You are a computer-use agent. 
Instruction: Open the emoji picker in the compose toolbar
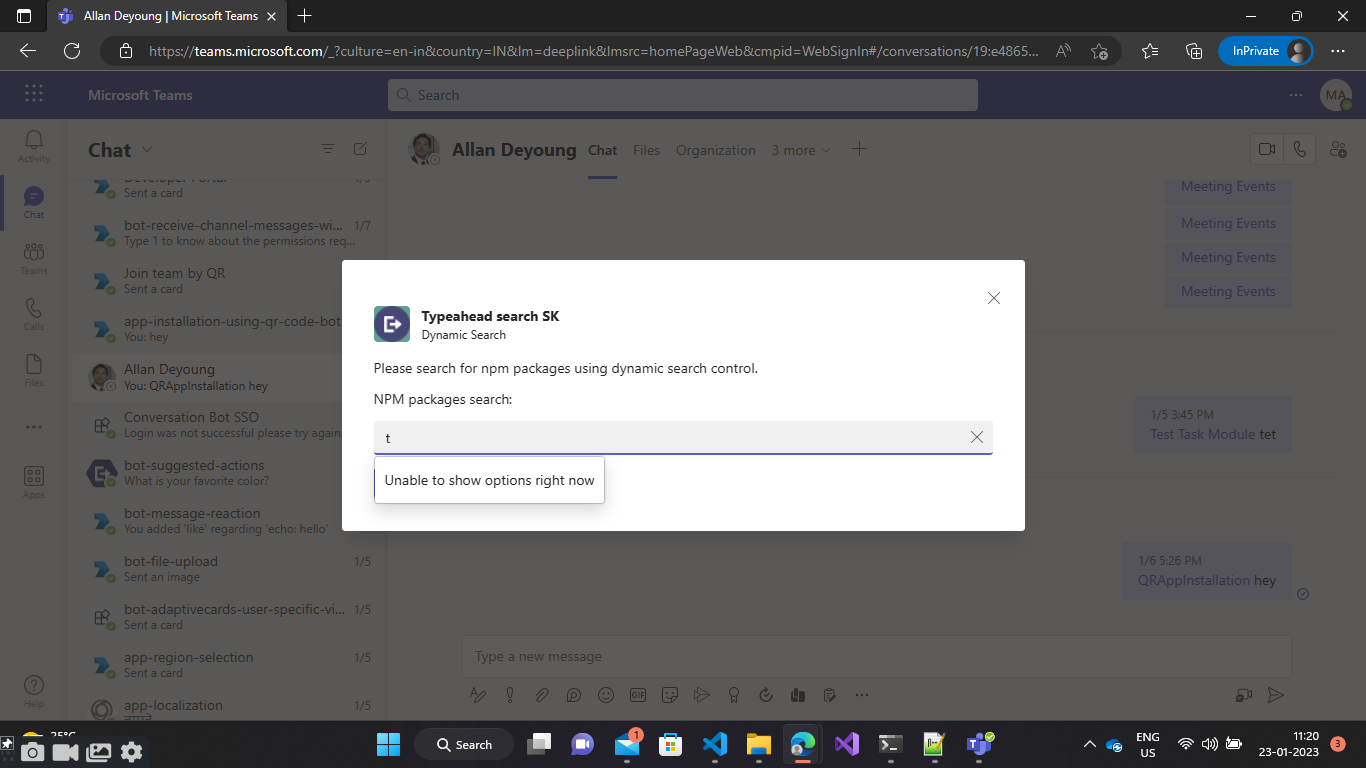click(x=606, y=694)
